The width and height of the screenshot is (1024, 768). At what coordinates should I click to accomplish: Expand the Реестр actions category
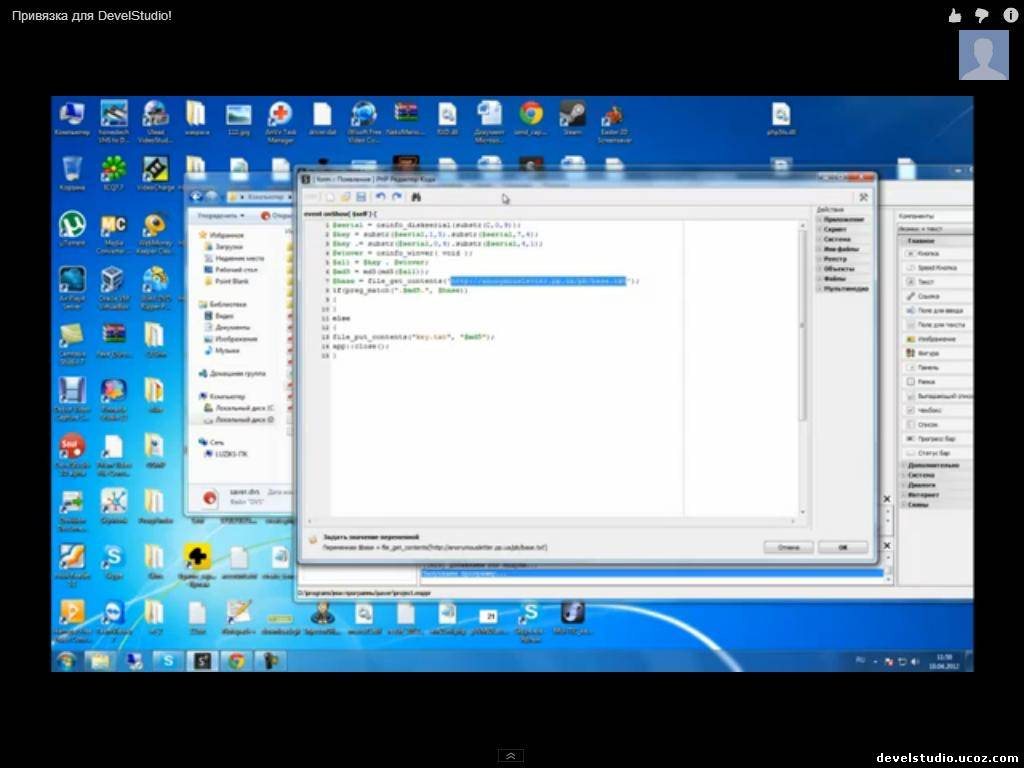click(834, 259)
